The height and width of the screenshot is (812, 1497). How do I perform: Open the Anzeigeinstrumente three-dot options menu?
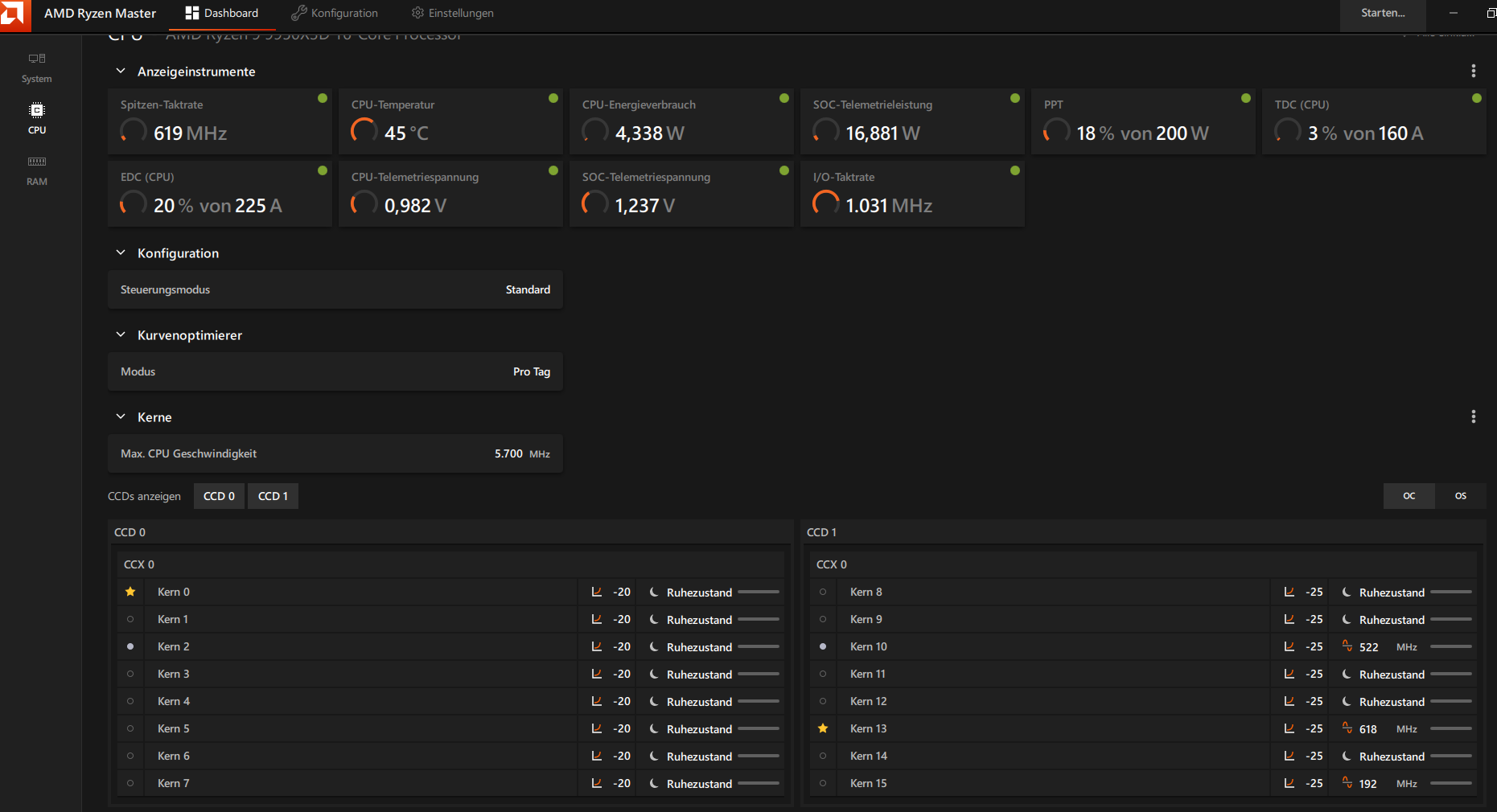[1474, 71]
